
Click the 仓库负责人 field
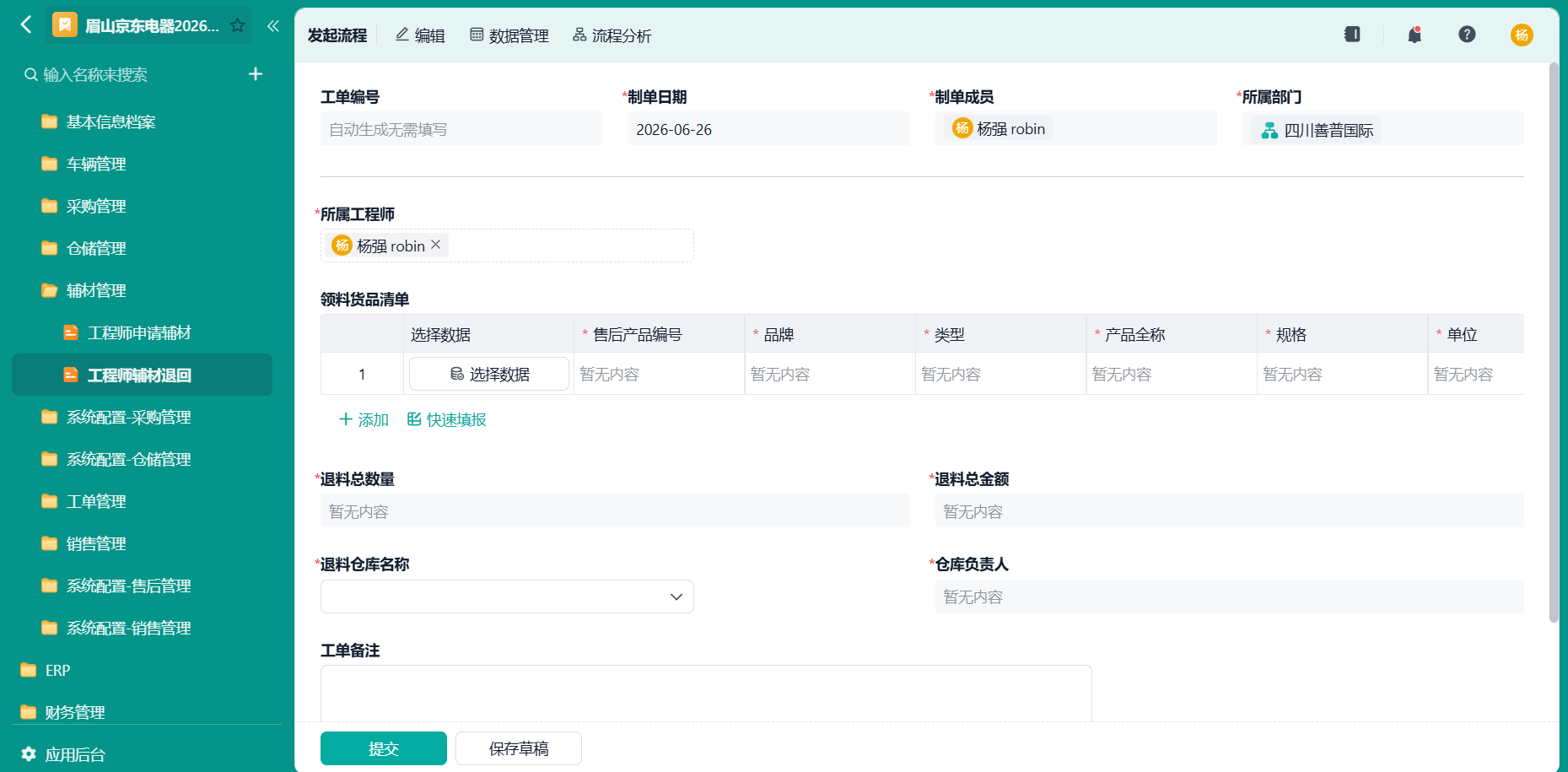click(x=1229, y=597)
